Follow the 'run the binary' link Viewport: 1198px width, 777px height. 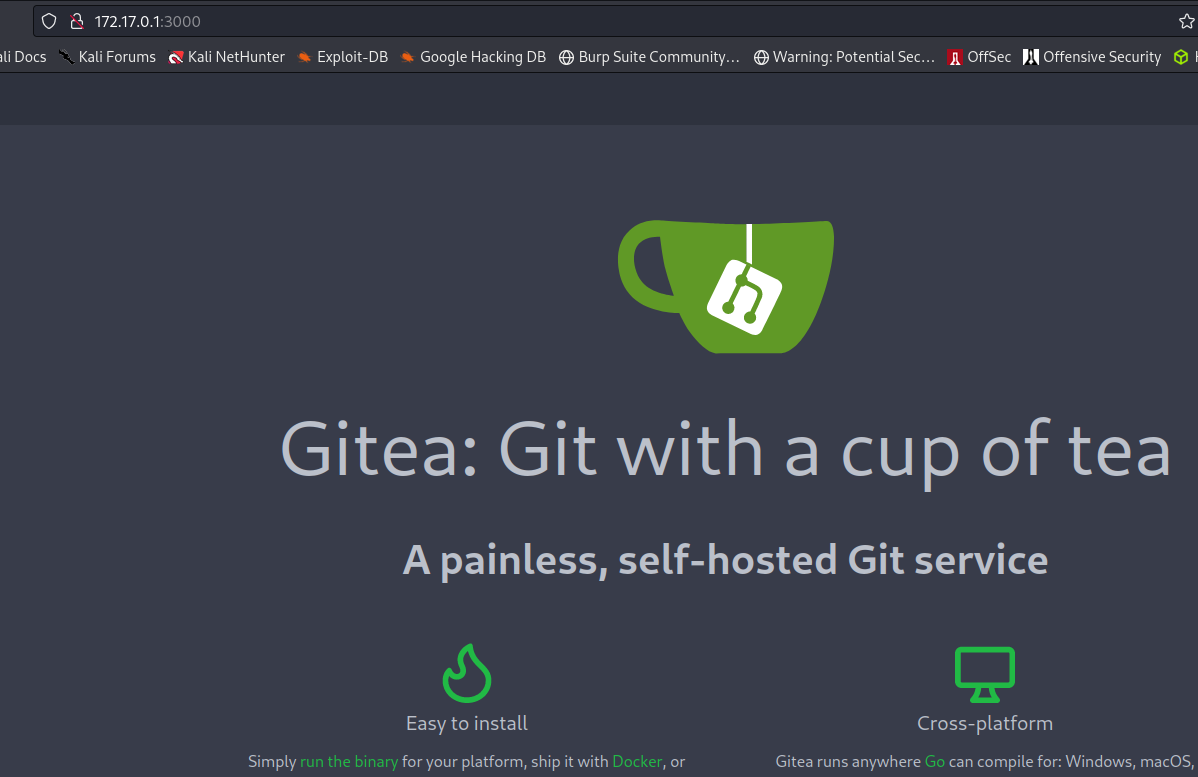click(349, 762)
